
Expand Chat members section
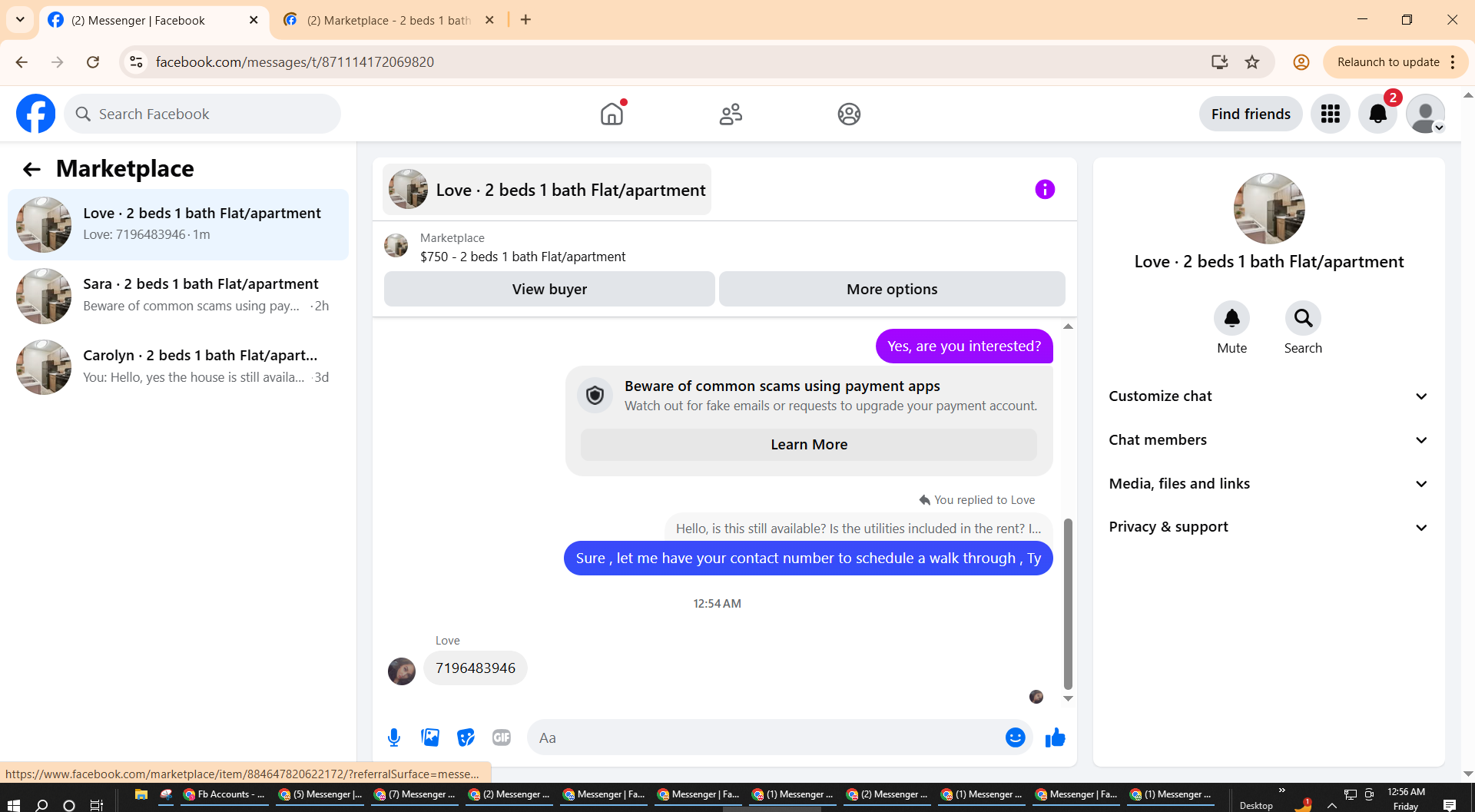point(1269,440)
